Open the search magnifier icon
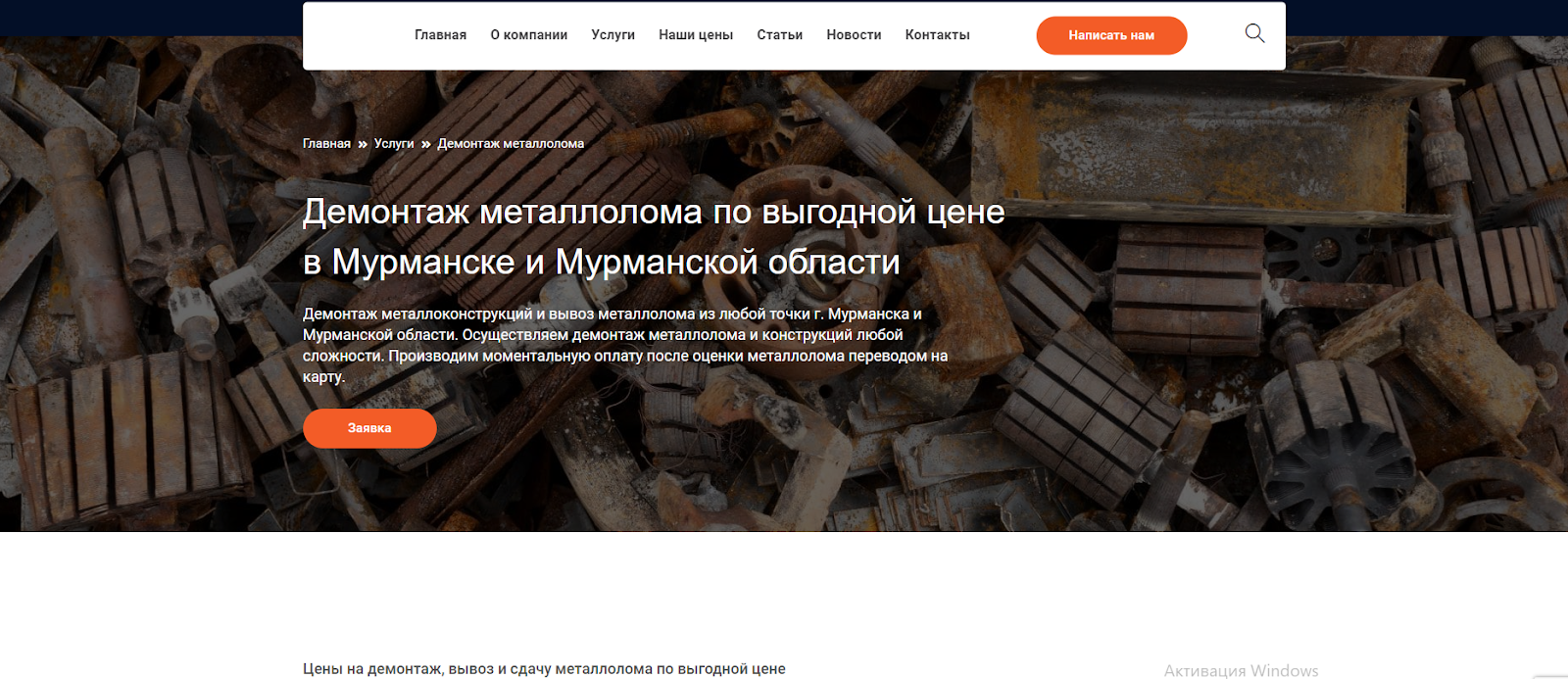1568x679 pixels. click(x=1254, y=33)
